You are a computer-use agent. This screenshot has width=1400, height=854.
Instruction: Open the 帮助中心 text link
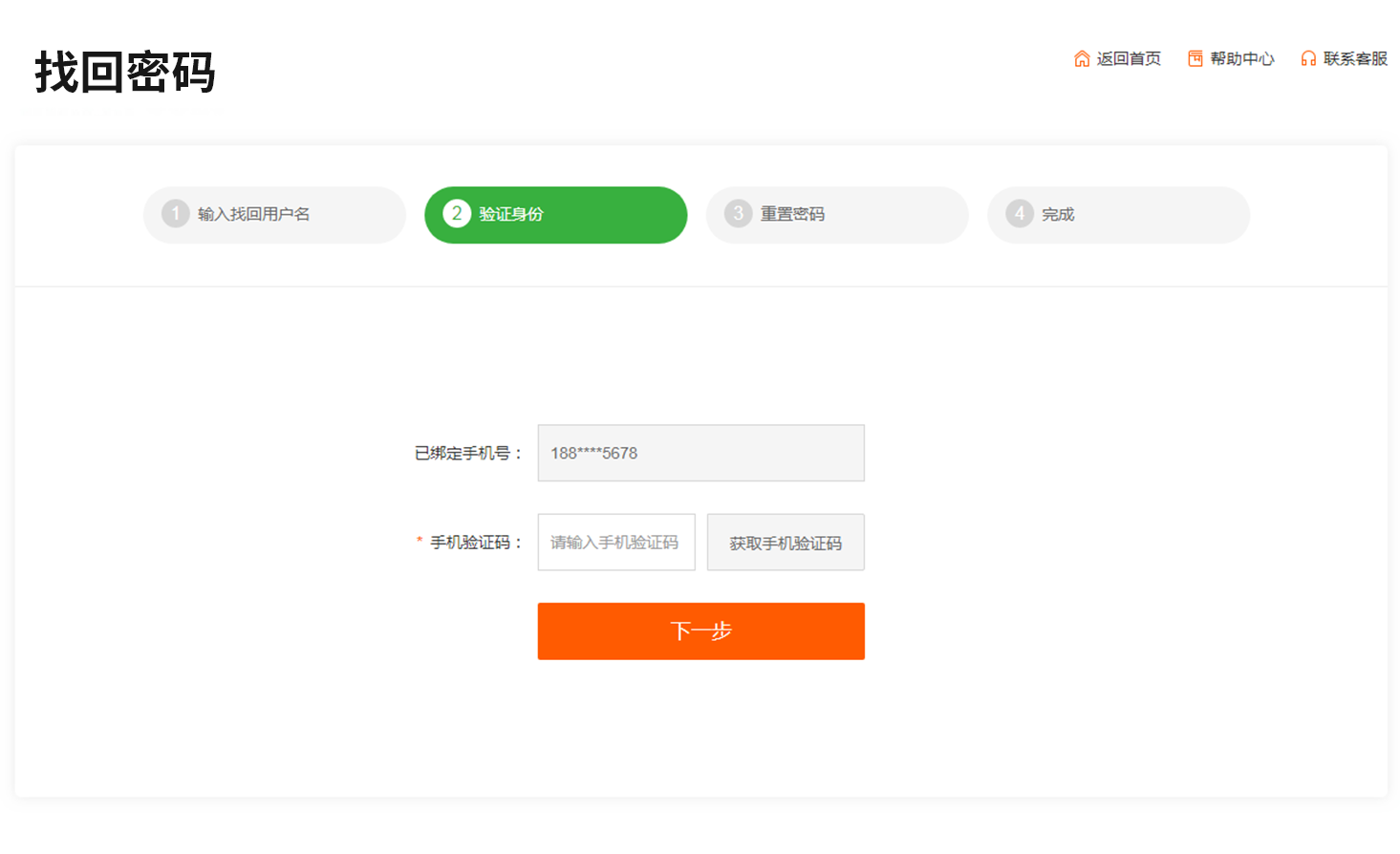click(x=1242, y=59)
